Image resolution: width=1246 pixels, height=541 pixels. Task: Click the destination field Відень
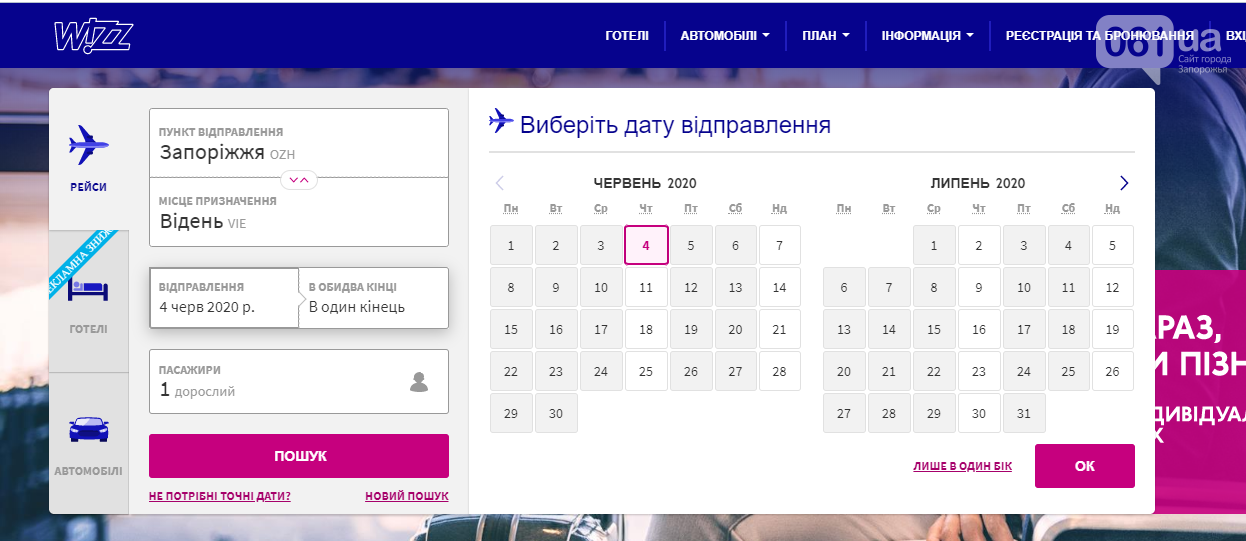point(299,212)
